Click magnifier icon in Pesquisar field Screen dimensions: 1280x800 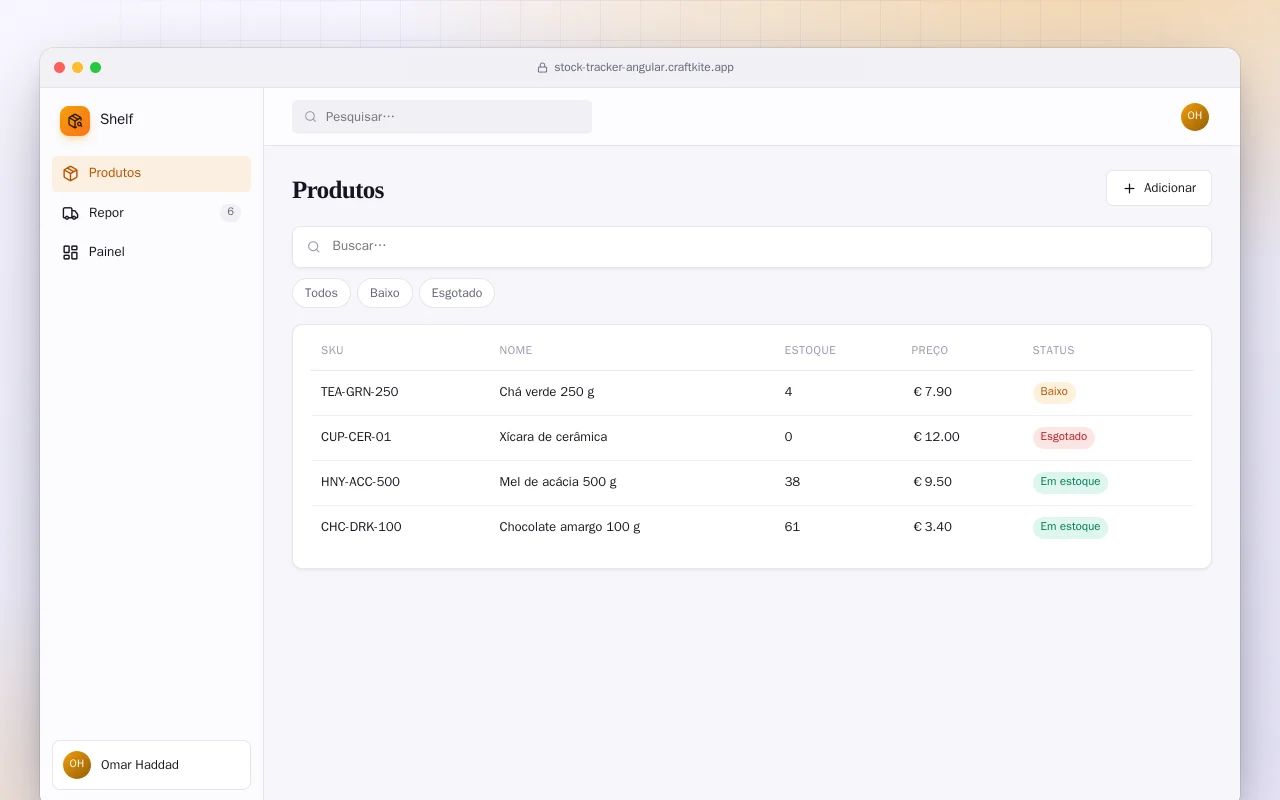(310, 117)
